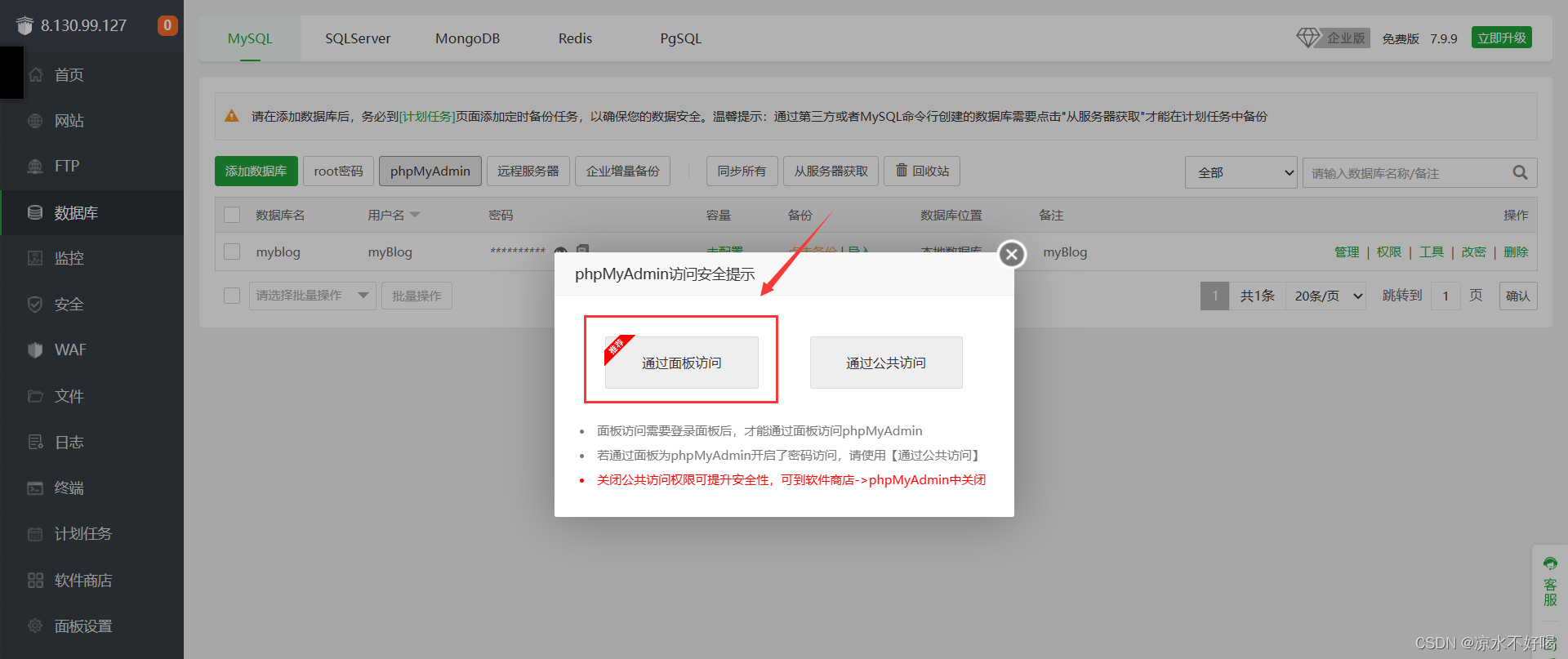The height and width of the screenshot is (659, 1568).
Task: Click the 免费版 edition label
Action: [1401, 38]
